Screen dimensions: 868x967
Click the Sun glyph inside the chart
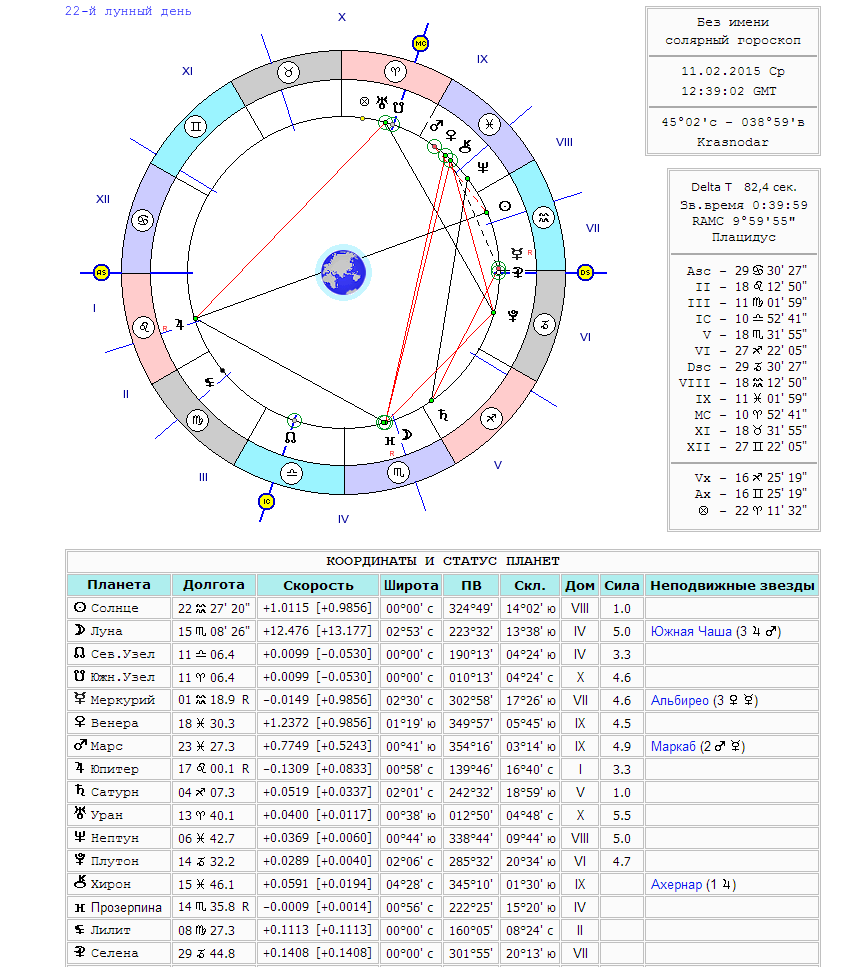click(x=505, y=206)
